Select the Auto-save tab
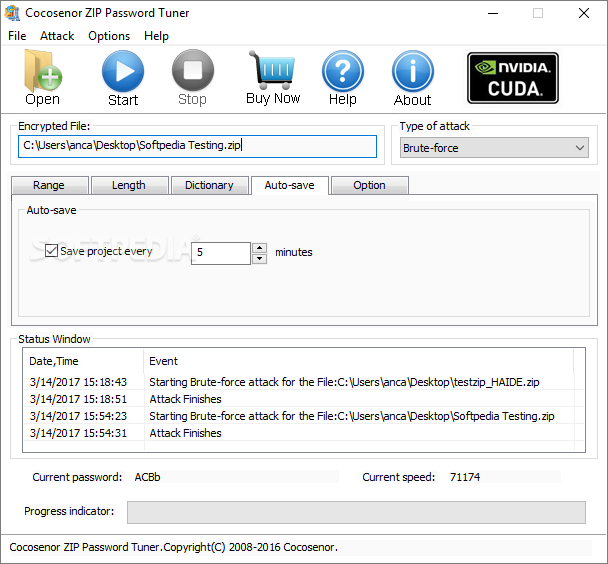This screenshot has width=608, height=564. coord(289,185)
